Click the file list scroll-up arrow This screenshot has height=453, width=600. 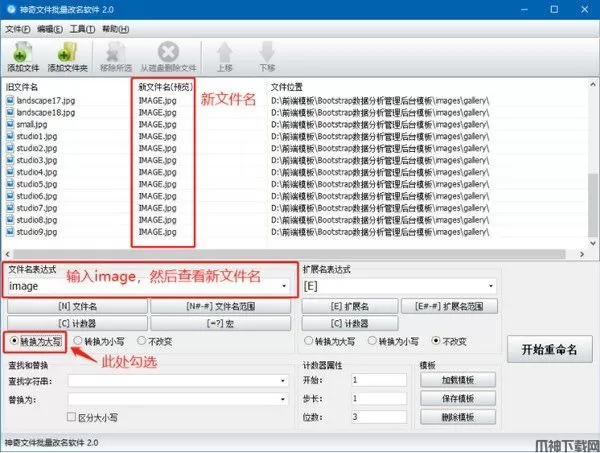coord(593,84)
